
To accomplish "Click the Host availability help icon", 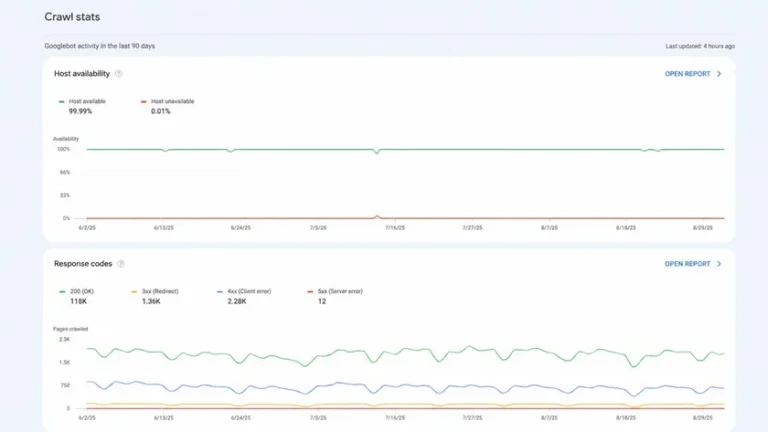I will (119, 74).
